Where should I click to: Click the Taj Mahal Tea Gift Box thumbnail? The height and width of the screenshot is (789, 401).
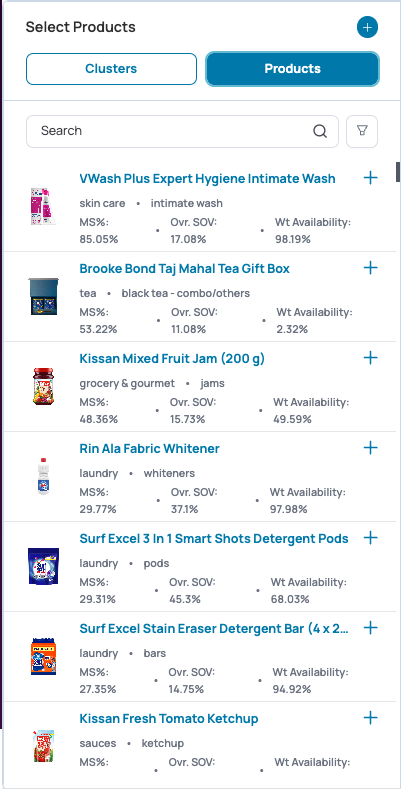pyautogui.click(x=43, y=296)
